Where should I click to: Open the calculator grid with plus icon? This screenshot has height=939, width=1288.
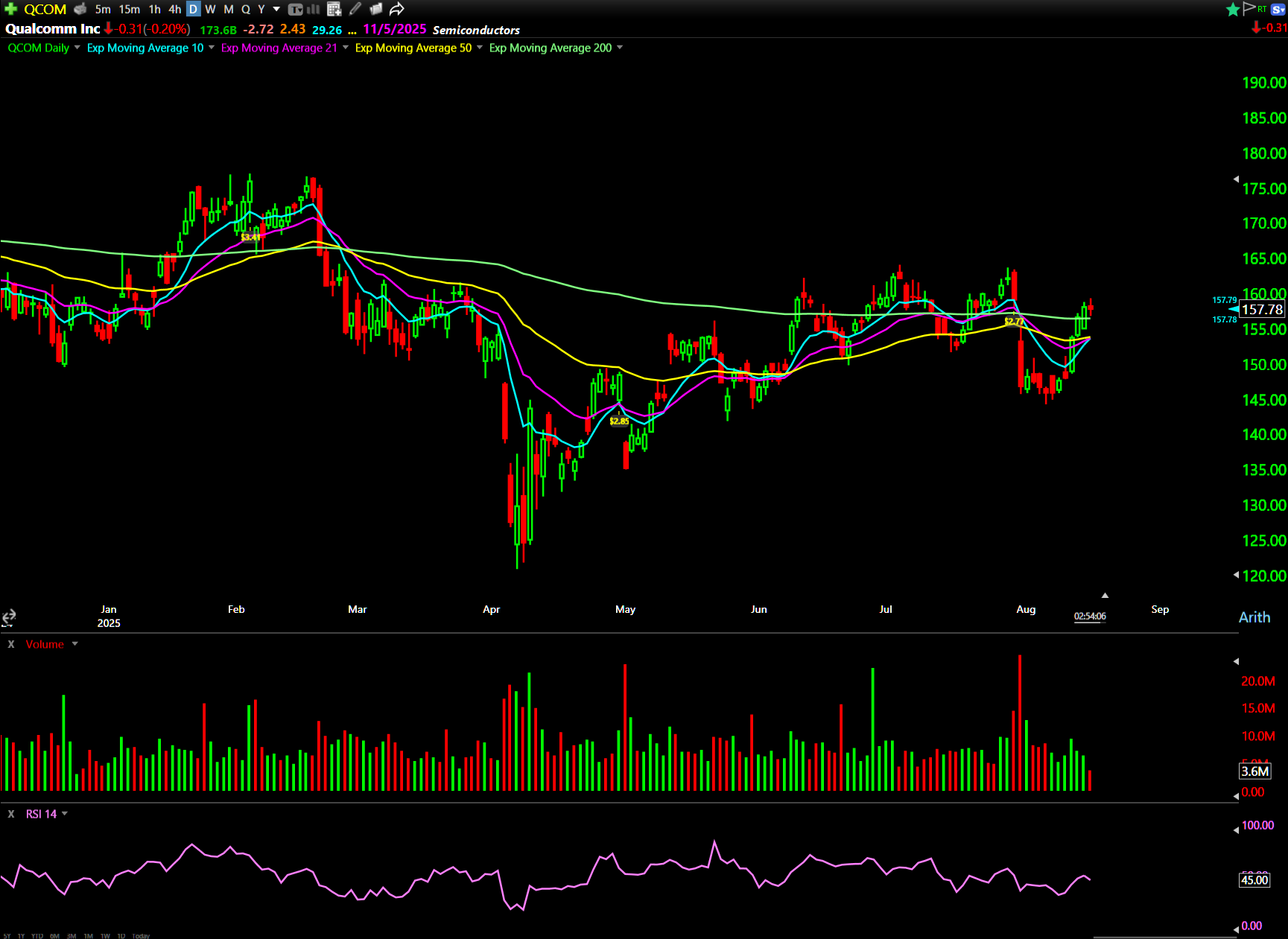coord(334,9)
